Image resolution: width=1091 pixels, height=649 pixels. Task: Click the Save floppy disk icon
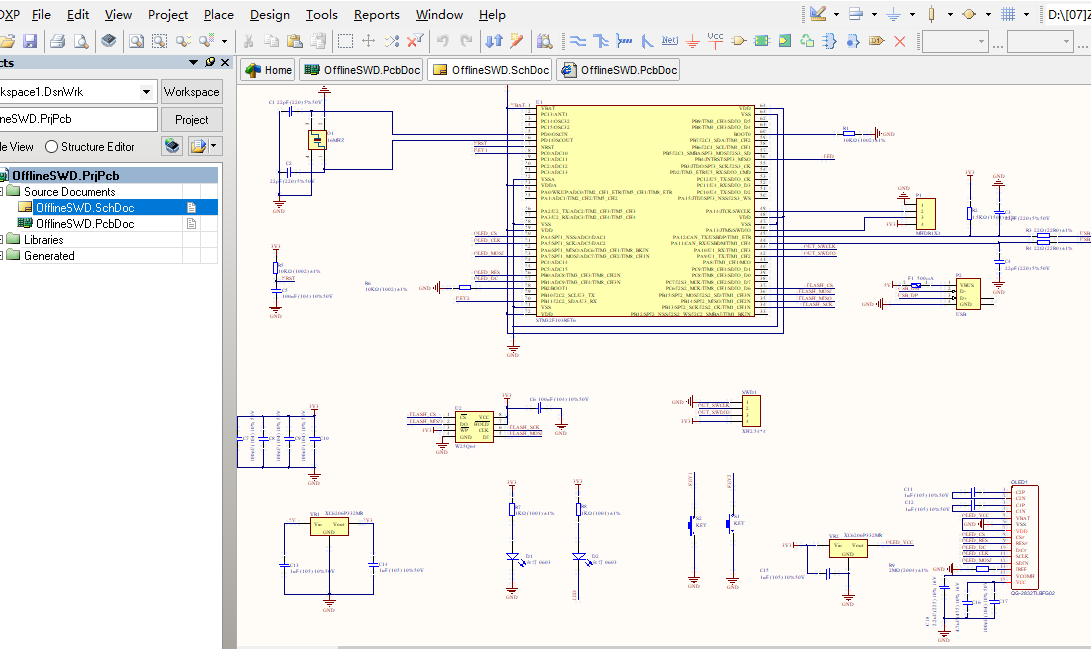coord(29,41)
